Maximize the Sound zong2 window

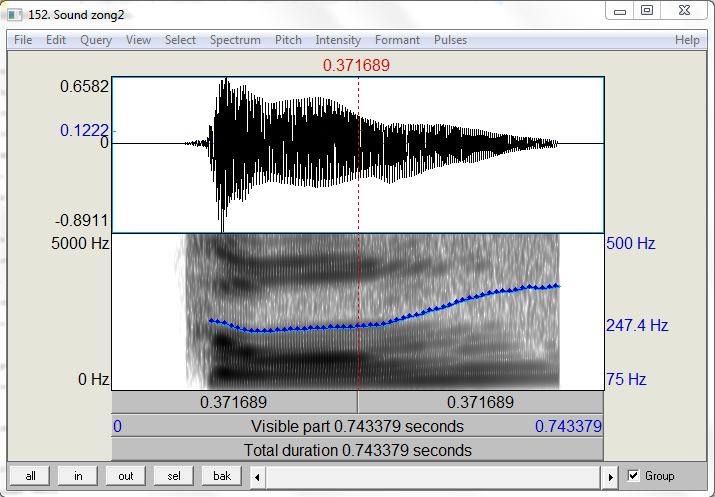click(x=647, y=11)
